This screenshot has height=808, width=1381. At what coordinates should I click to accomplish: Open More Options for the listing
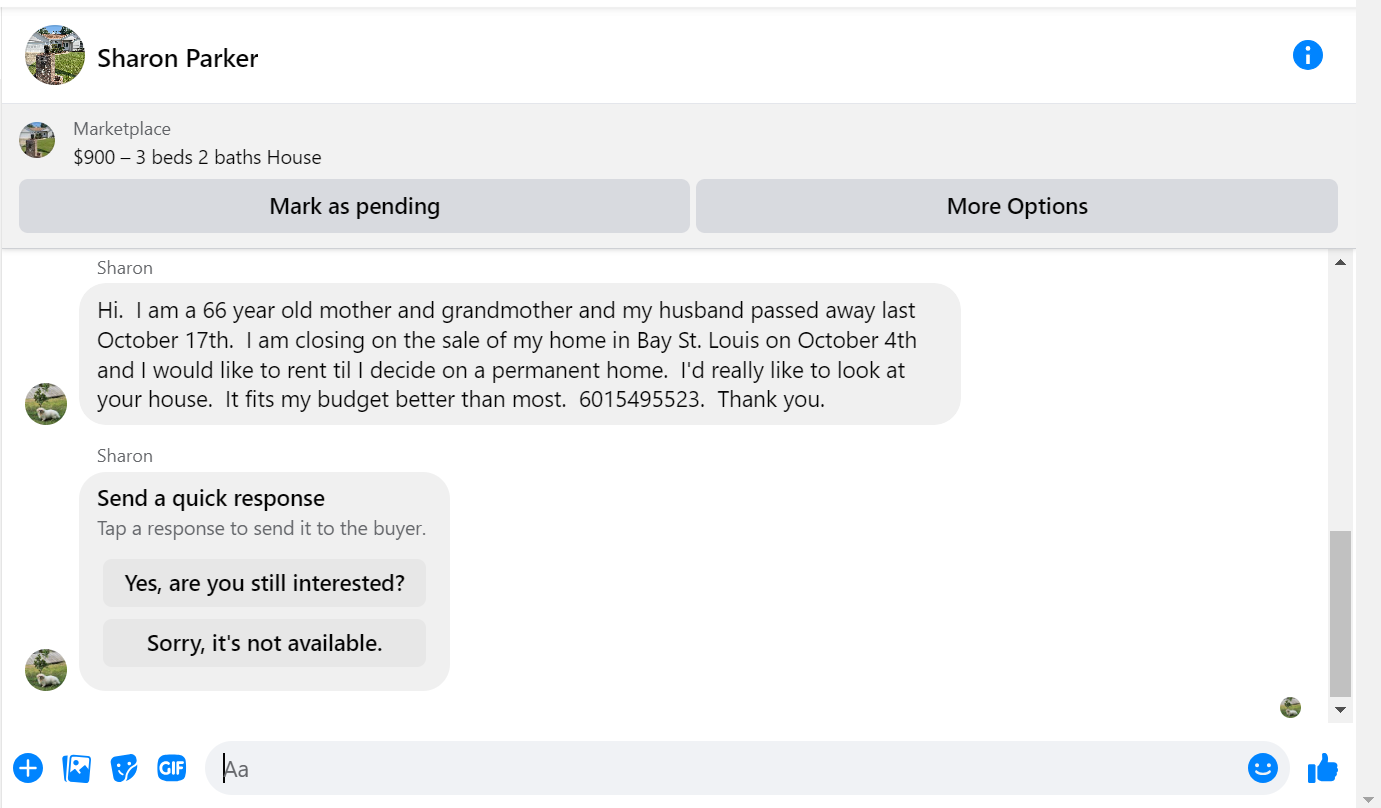(x=1017, y=206)
